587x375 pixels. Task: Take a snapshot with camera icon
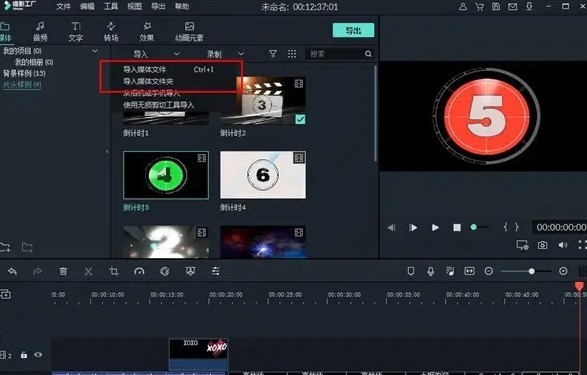[542, 245]
